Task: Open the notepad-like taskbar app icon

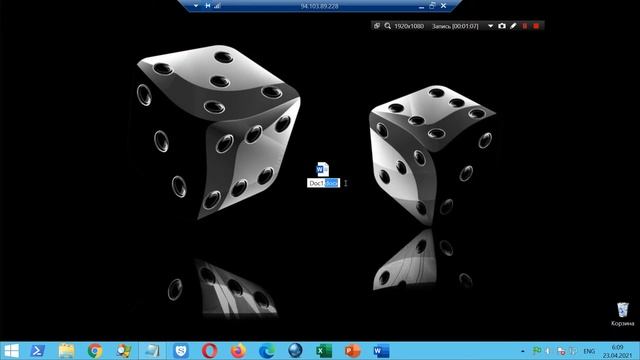Action: (152, 351)
